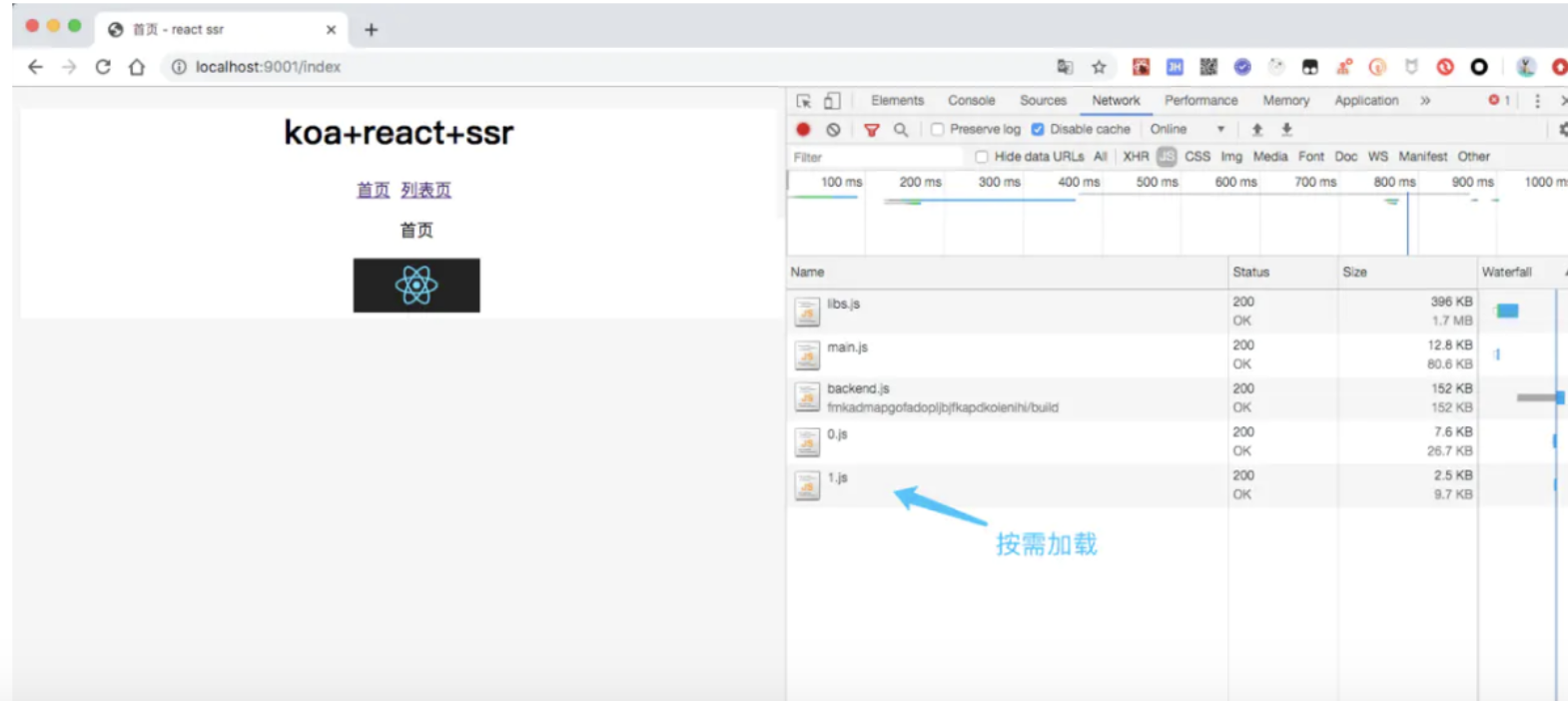This screenshot has height=701, width=1568.
Task: Click the import HAR upload arrow
Action: coord(1257,130)
